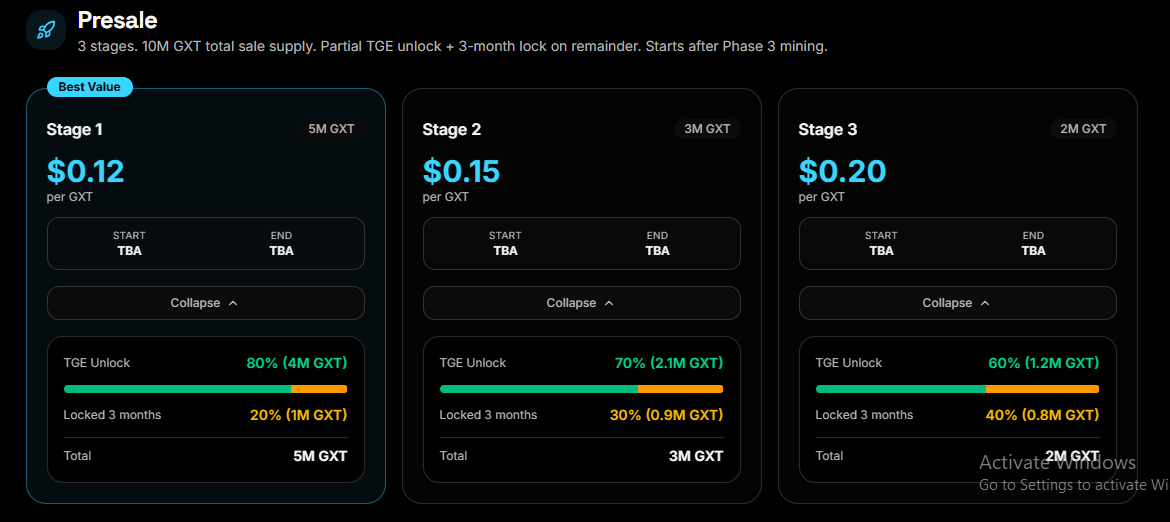The image size is (1170, 522).
Task: Click the rocket Presale icon
Action: tap(46, 30)
